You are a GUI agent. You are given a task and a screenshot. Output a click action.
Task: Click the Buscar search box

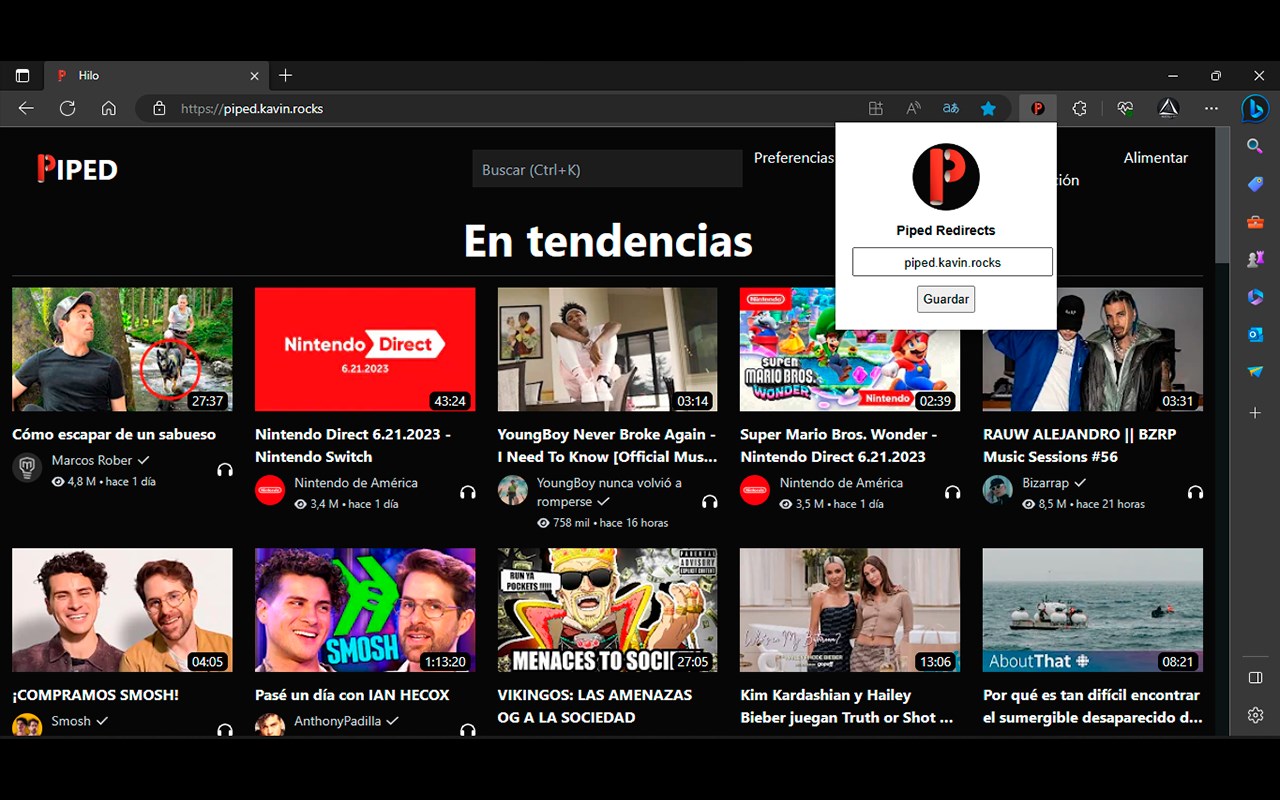(607, 169)
